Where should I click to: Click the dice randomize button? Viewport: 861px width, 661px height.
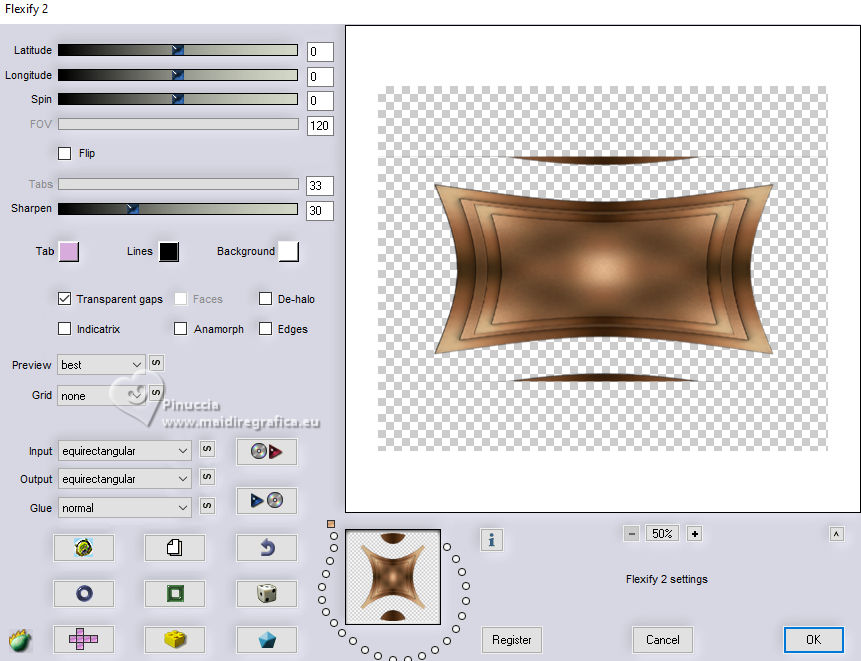pyautogui.click(x=267, y=593)
